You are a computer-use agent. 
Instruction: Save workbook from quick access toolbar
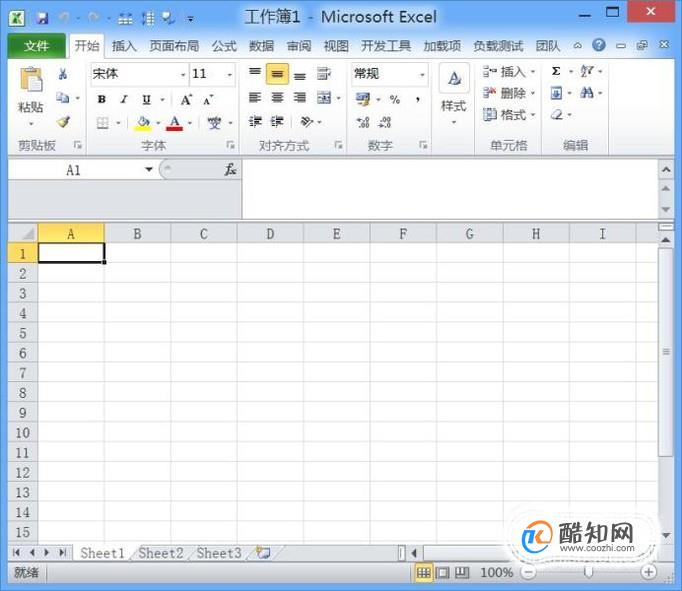pyautogui.click(x=42, y=18)
